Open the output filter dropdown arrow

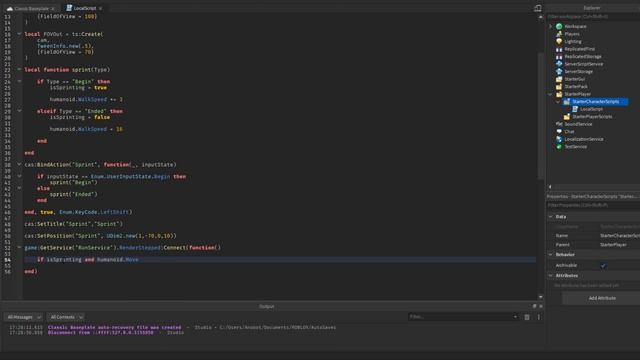pyautogui.click(x=515, y=317)
